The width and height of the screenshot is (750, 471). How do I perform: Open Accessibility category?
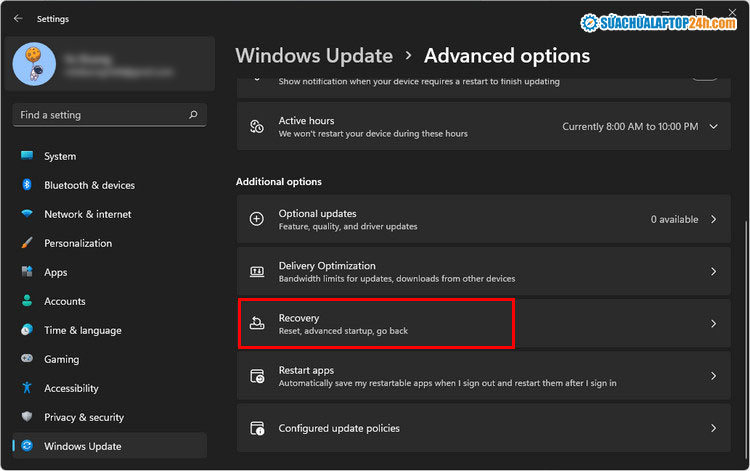coord(110,388)
